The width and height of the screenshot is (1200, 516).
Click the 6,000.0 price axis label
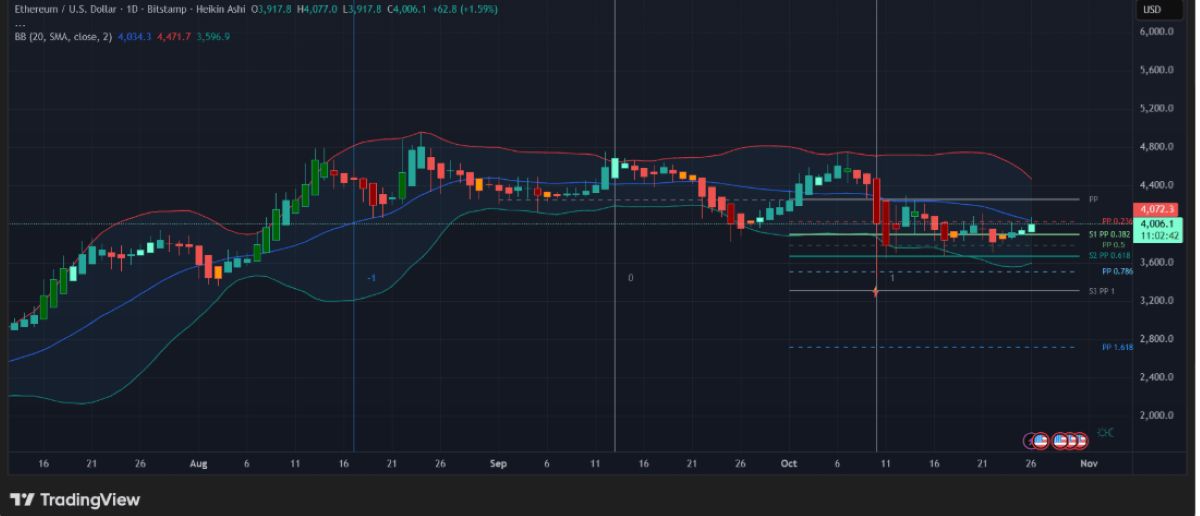pos(1156,32)
